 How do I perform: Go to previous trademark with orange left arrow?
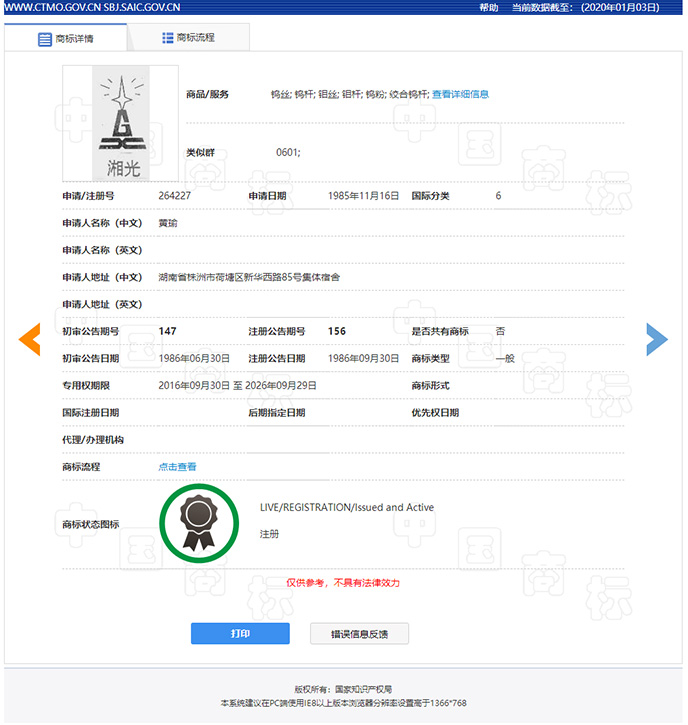click(29, 340)
